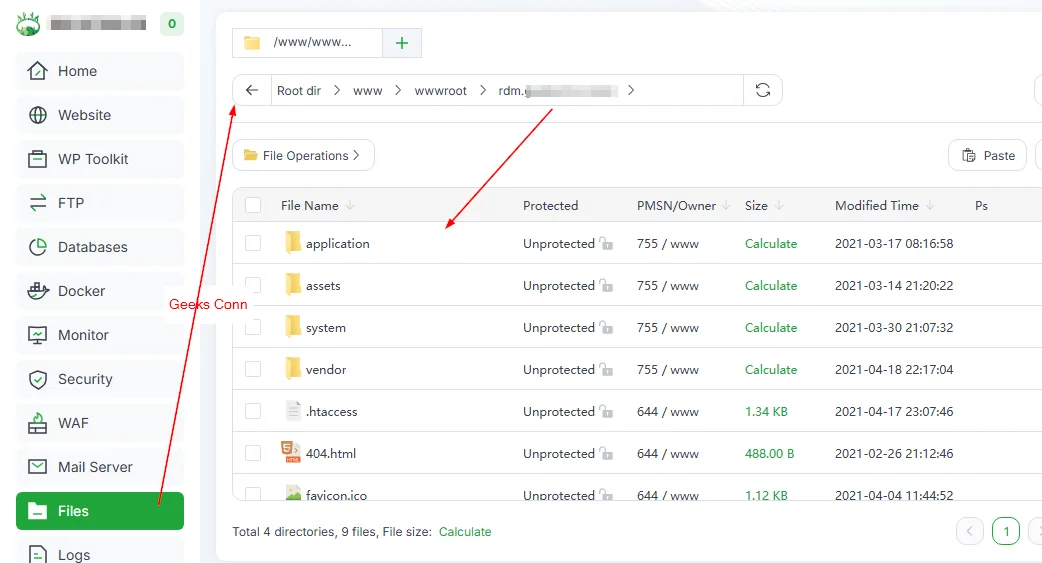The image size is (1042, 563).
Task: Select the /www/www... path tab
Action: point(307,43)
